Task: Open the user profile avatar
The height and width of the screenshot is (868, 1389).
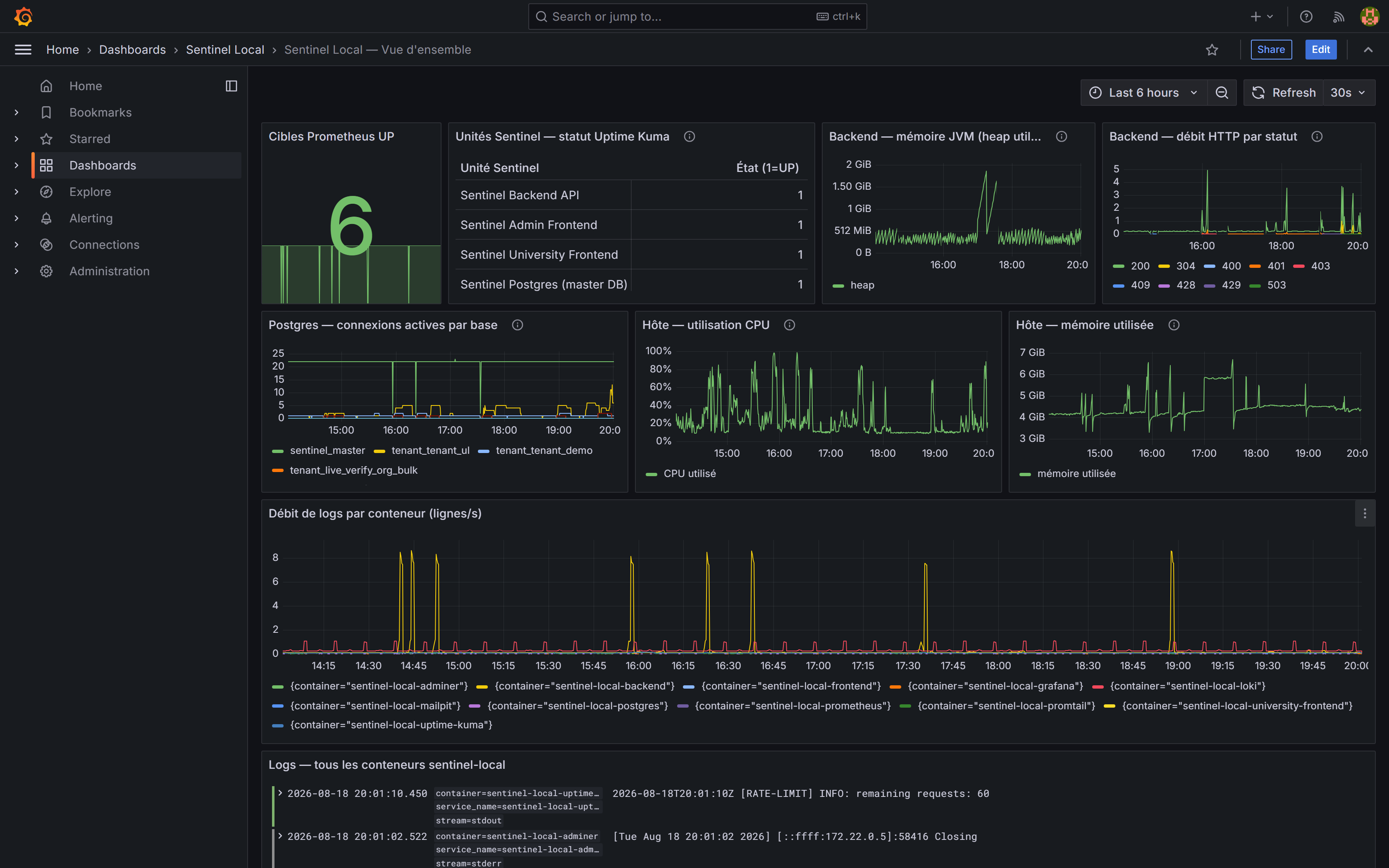Action: [x=1370, y=17]
